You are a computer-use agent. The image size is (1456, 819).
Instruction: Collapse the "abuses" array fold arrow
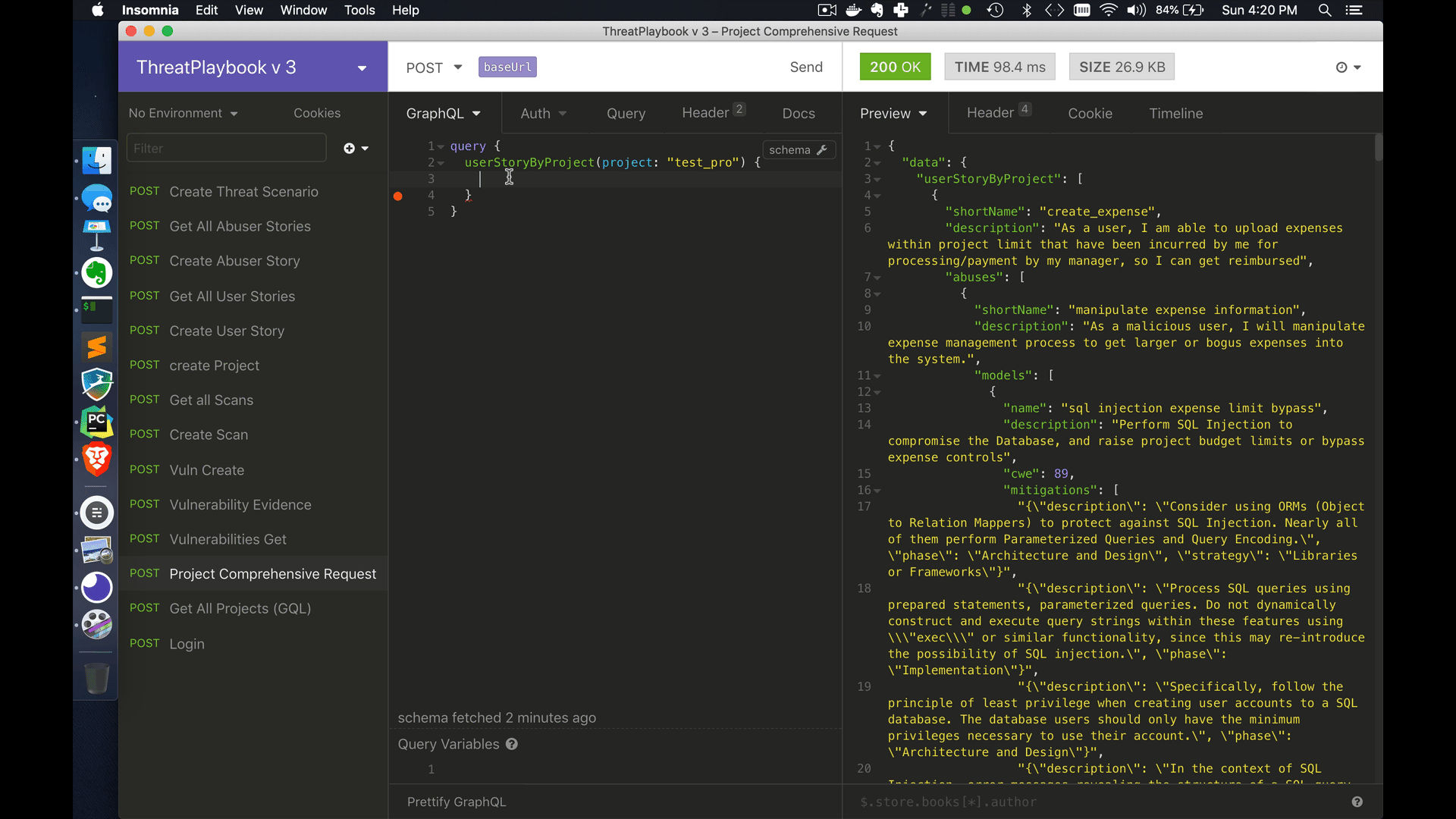pos(877,278)
